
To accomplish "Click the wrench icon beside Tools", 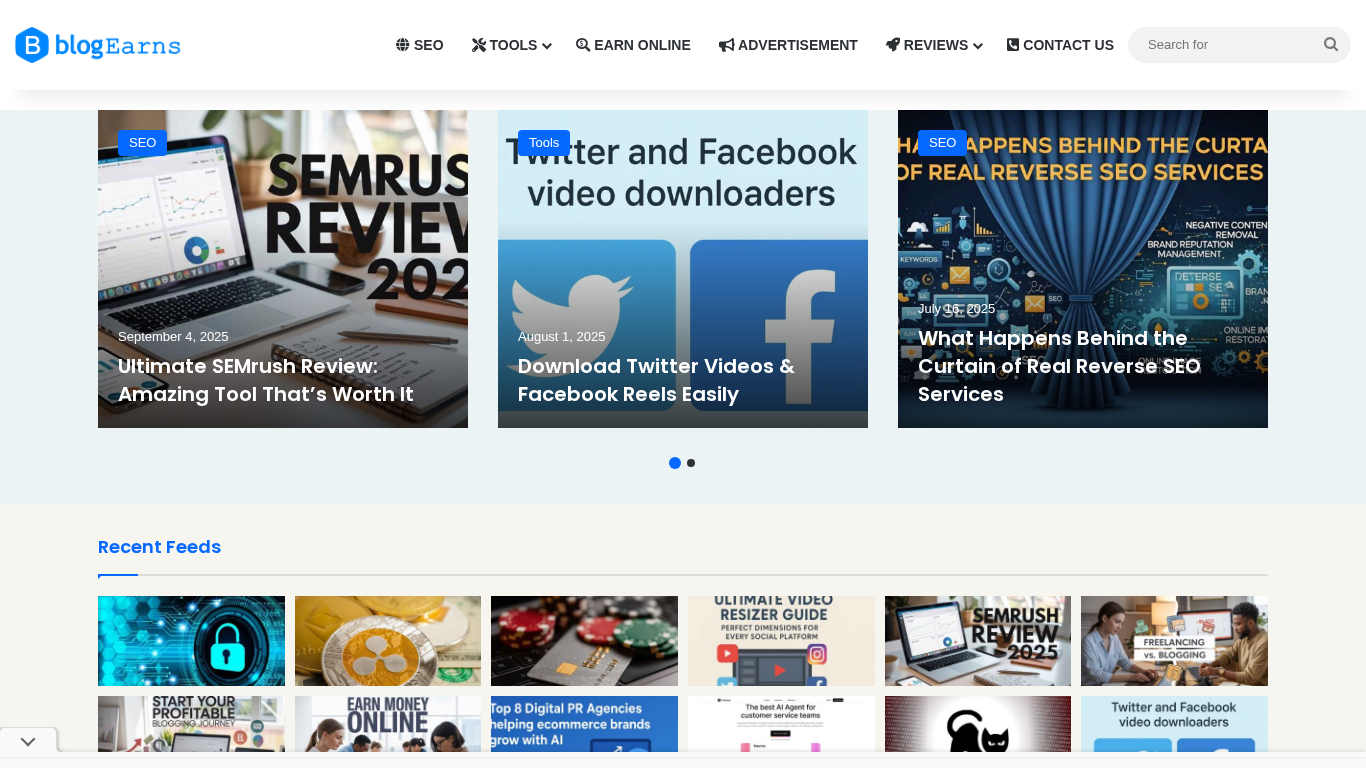I will tap(479, 45).
